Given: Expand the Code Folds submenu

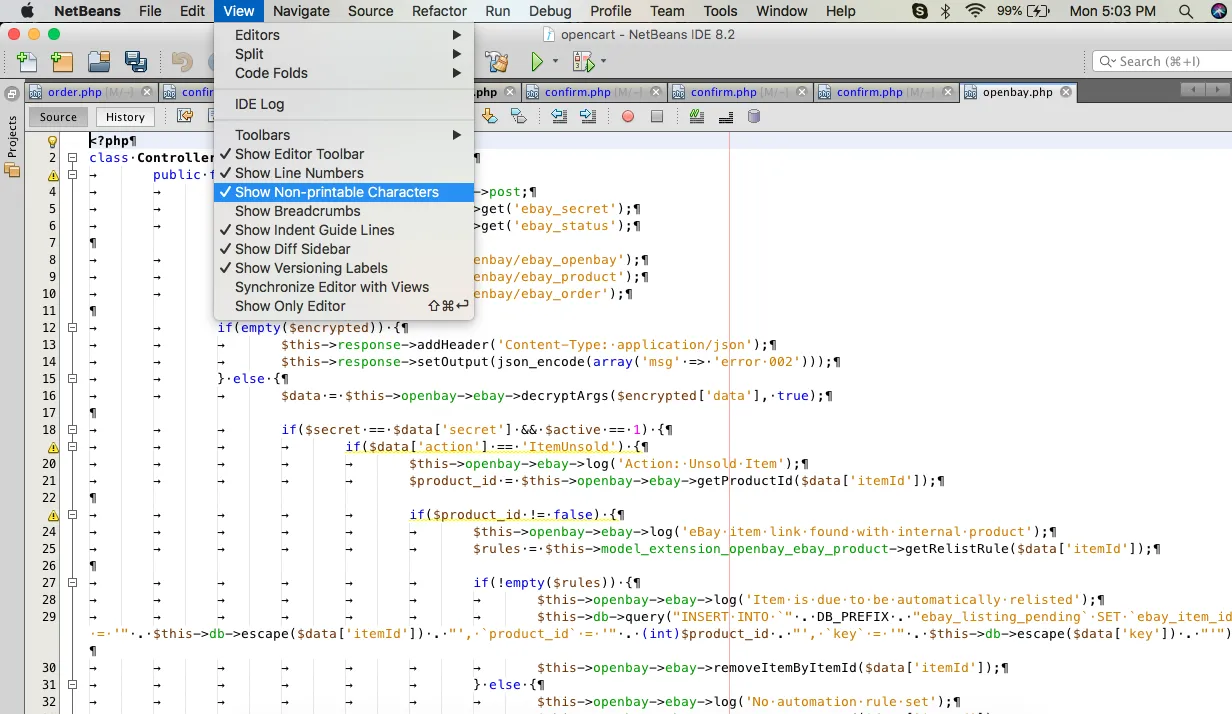Looking at the screenshot, I should 271,73.
